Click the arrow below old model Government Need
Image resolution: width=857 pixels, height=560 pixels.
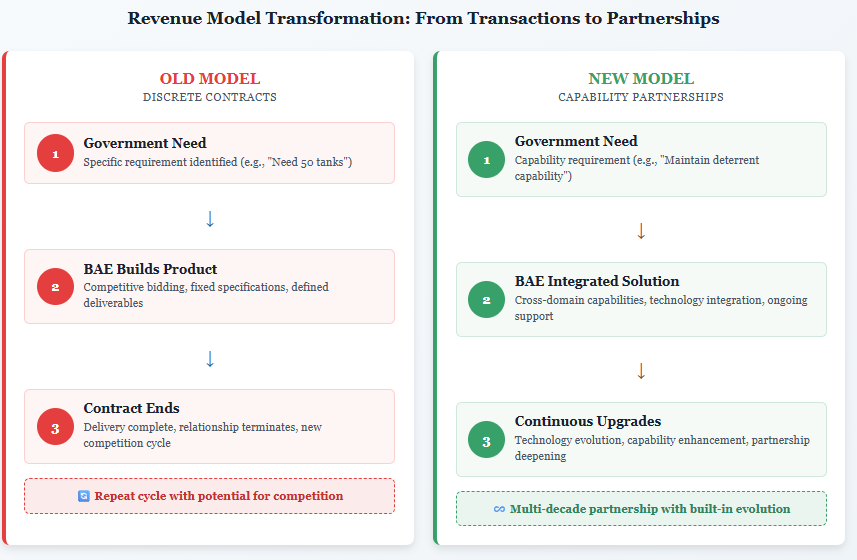[x=210, y=219]
